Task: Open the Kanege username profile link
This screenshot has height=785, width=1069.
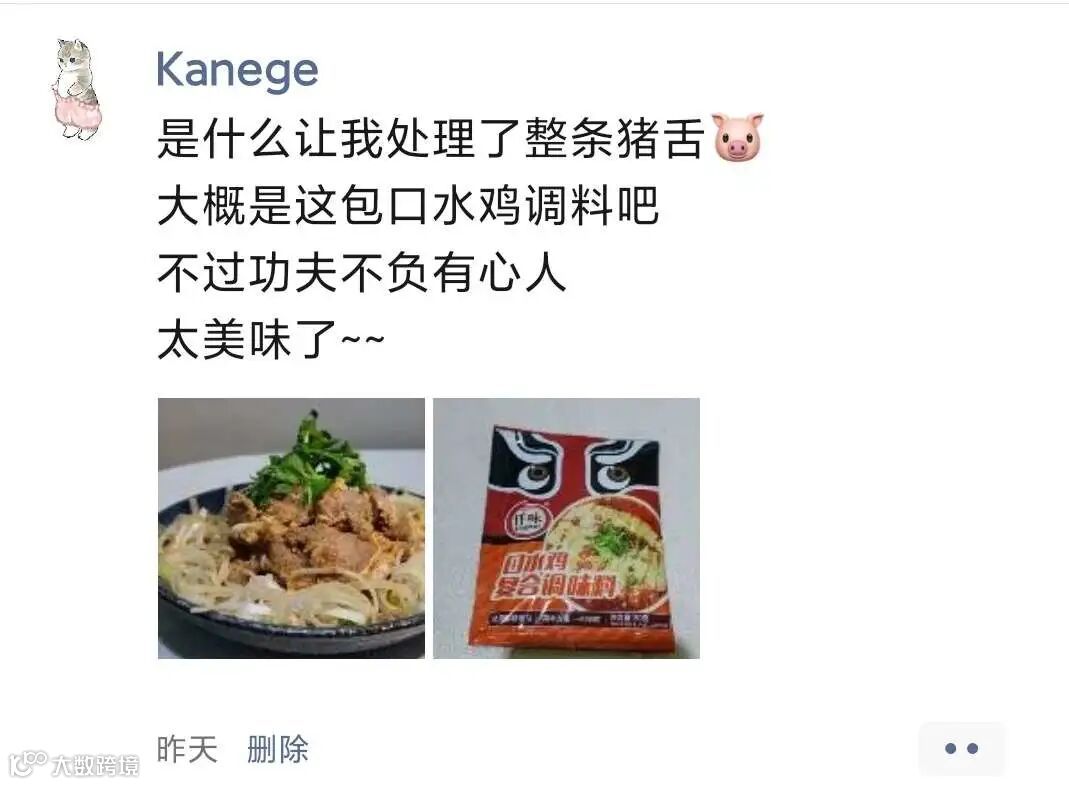Action: [237, 70]
